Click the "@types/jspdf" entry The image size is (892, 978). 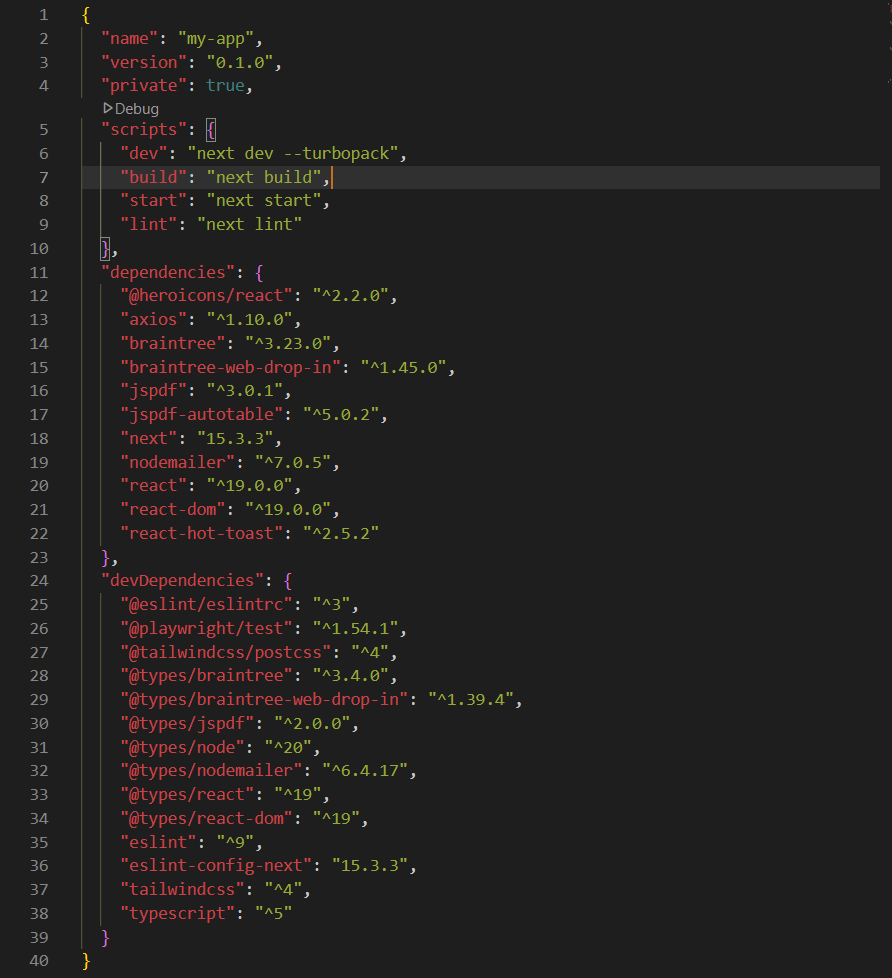coord(187,724)
